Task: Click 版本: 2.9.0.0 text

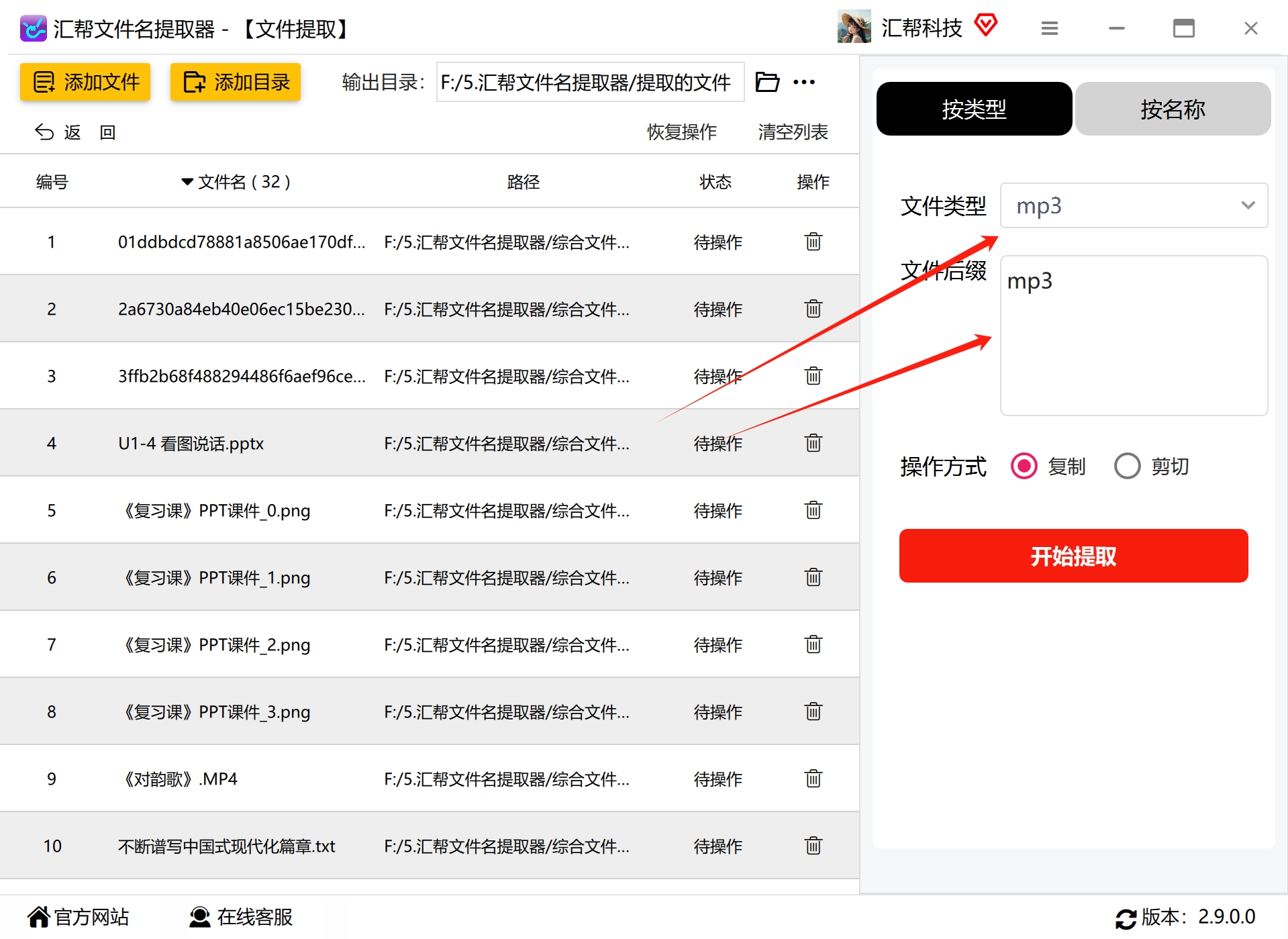Action: pyautogui.click(x=1198, y=917)
